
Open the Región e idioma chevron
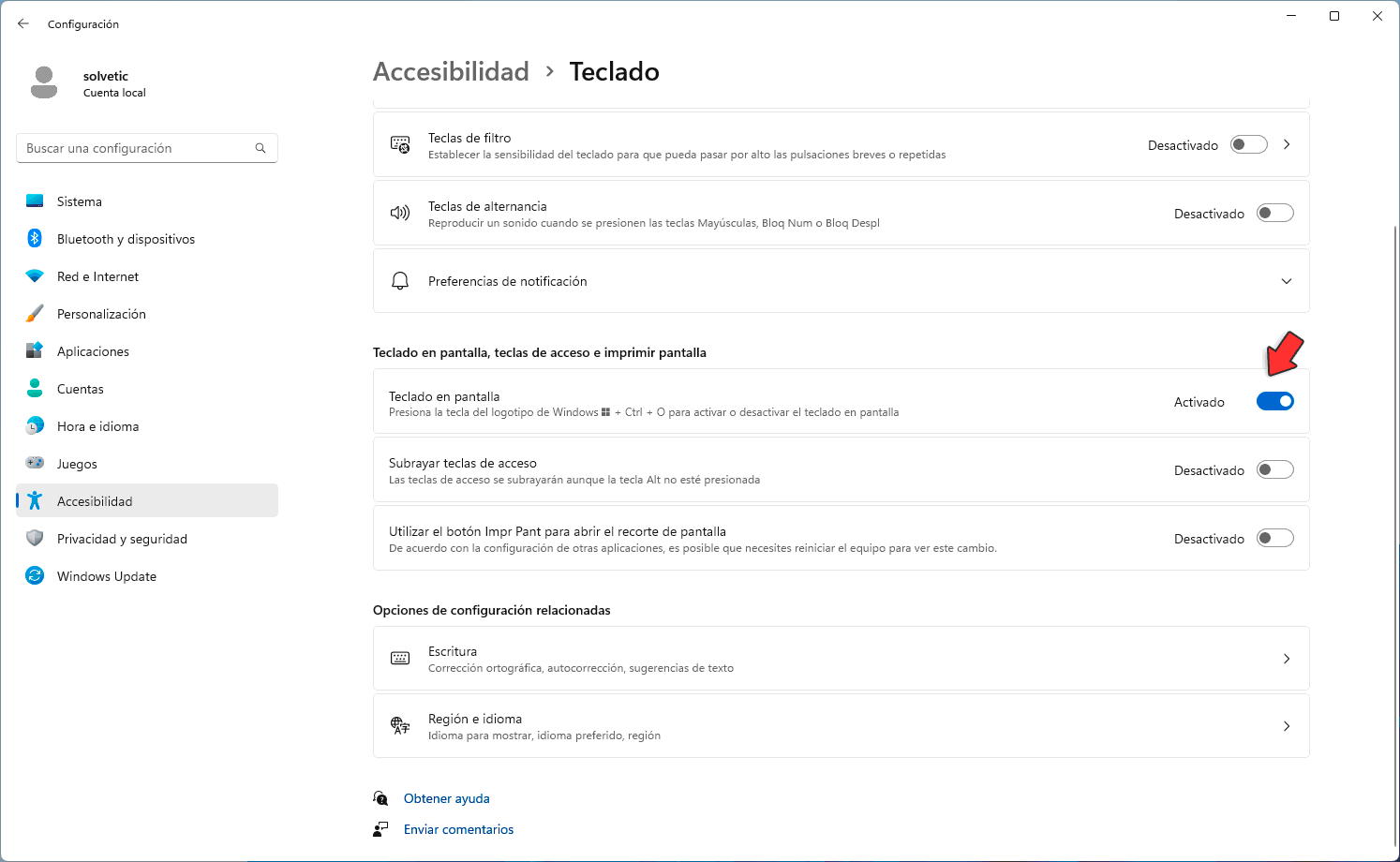pyautogui.click(x=1287, y=726)
